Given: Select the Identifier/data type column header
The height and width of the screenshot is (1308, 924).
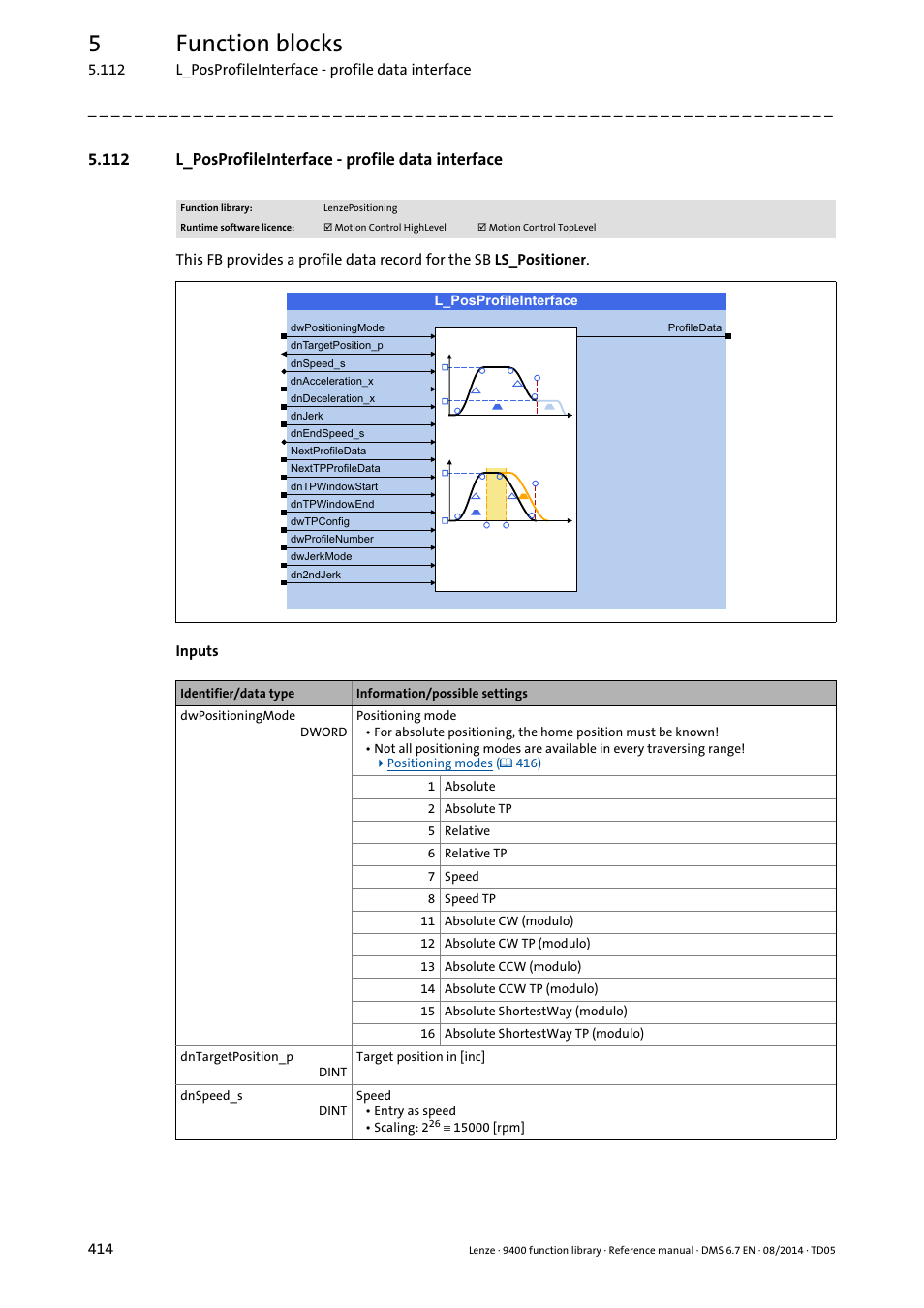Looking at the screenshot, I should click(237, 694).
